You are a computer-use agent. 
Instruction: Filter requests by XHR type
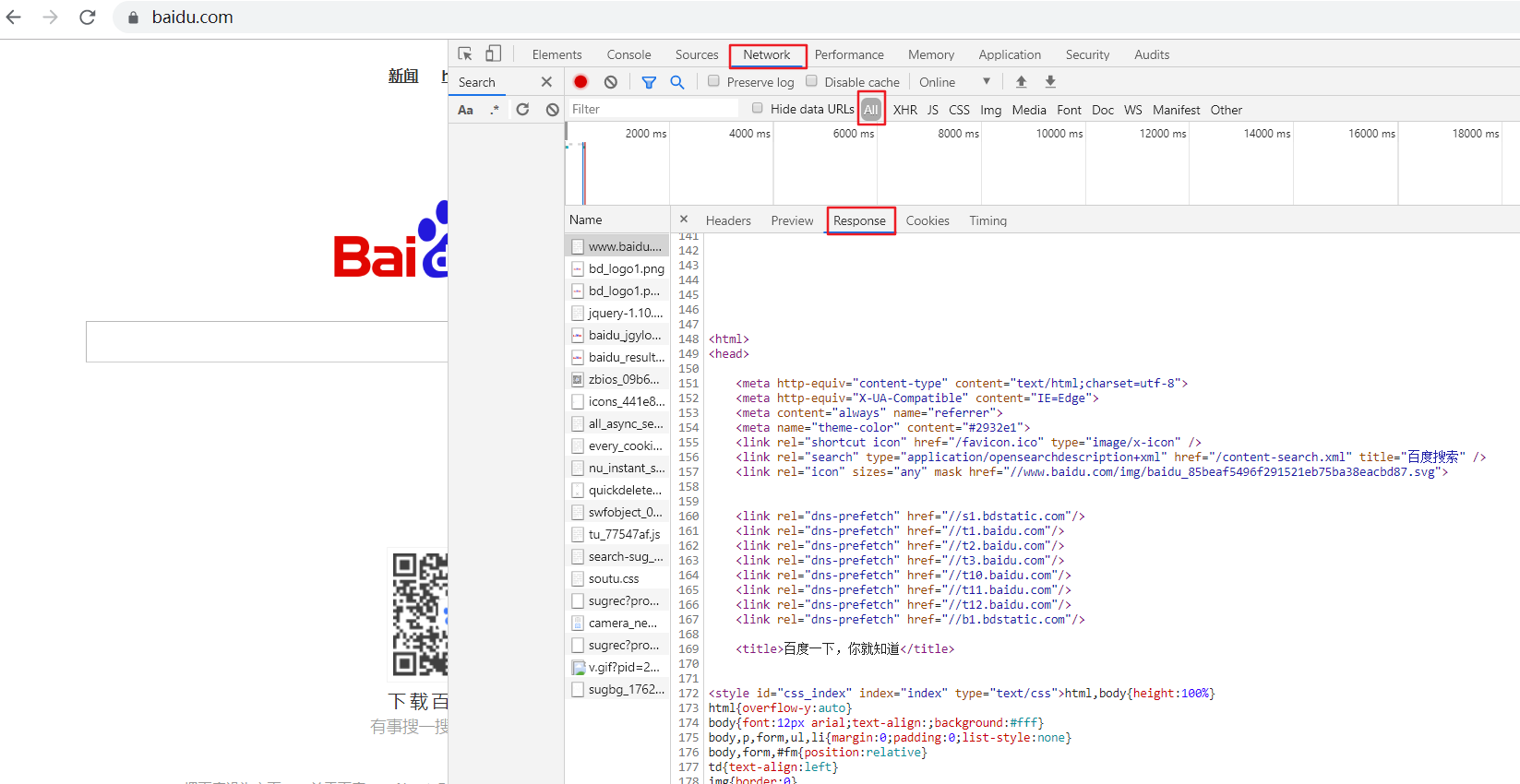pyautogui.click(x=905, y=110)
